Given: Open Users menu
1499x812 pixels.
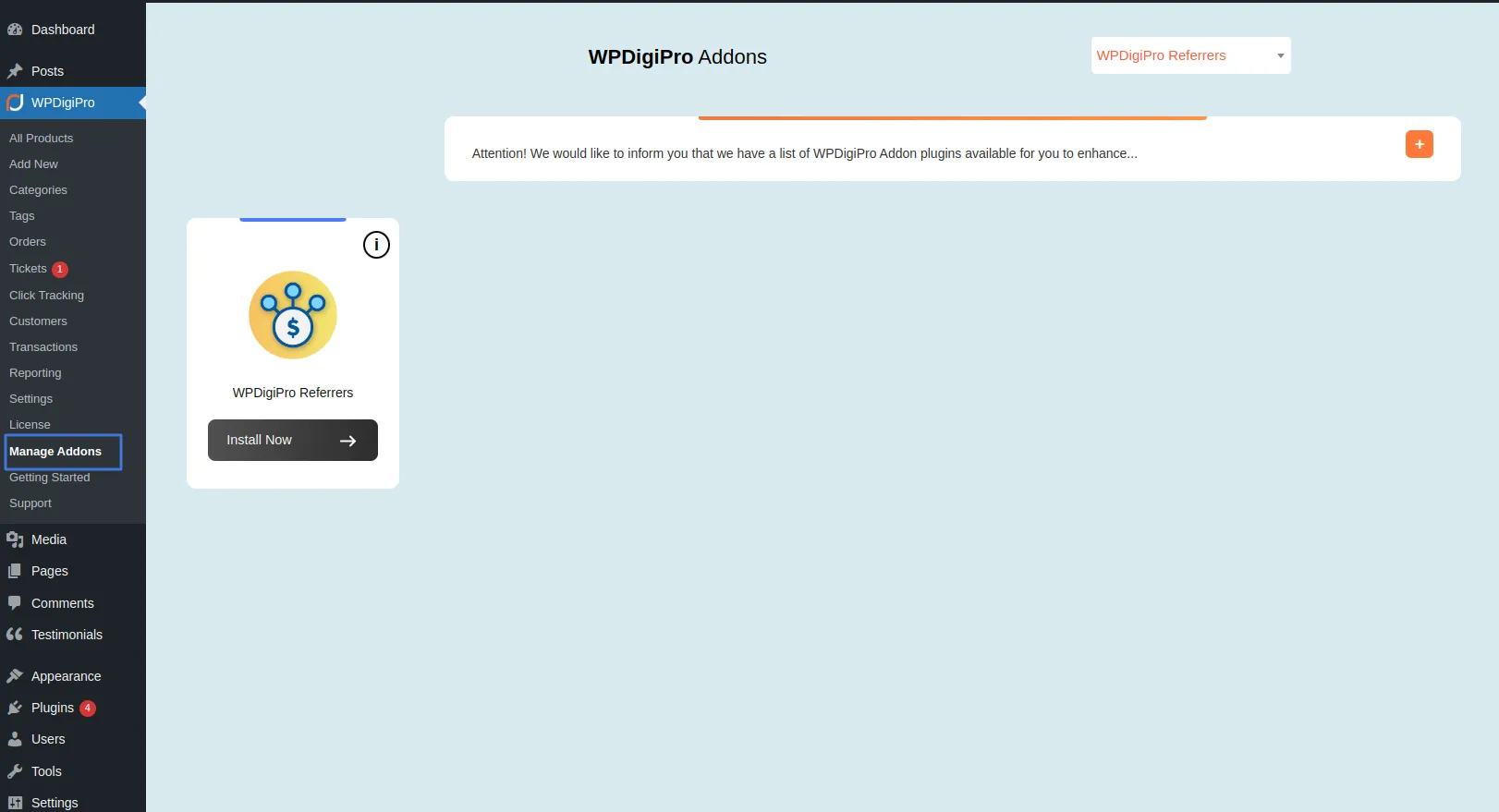Looking at the screenshot, I should pyautogui.click(x=48, y=739).
